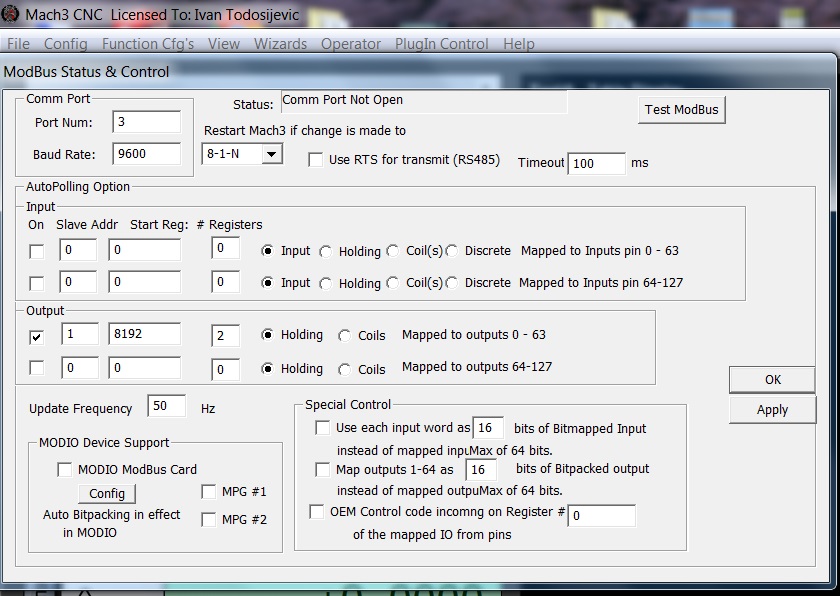Open the Wizards menu

pos(280,44)
